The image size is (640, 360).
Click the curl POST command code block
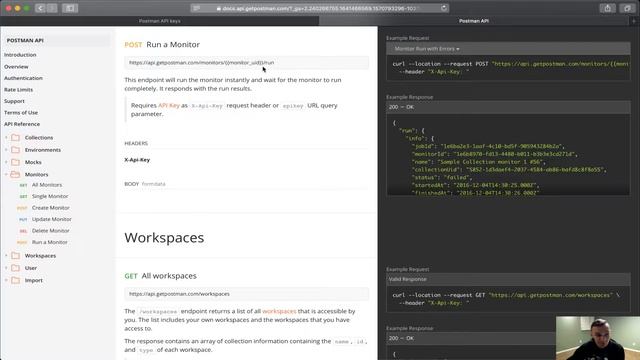click(508, 68)
